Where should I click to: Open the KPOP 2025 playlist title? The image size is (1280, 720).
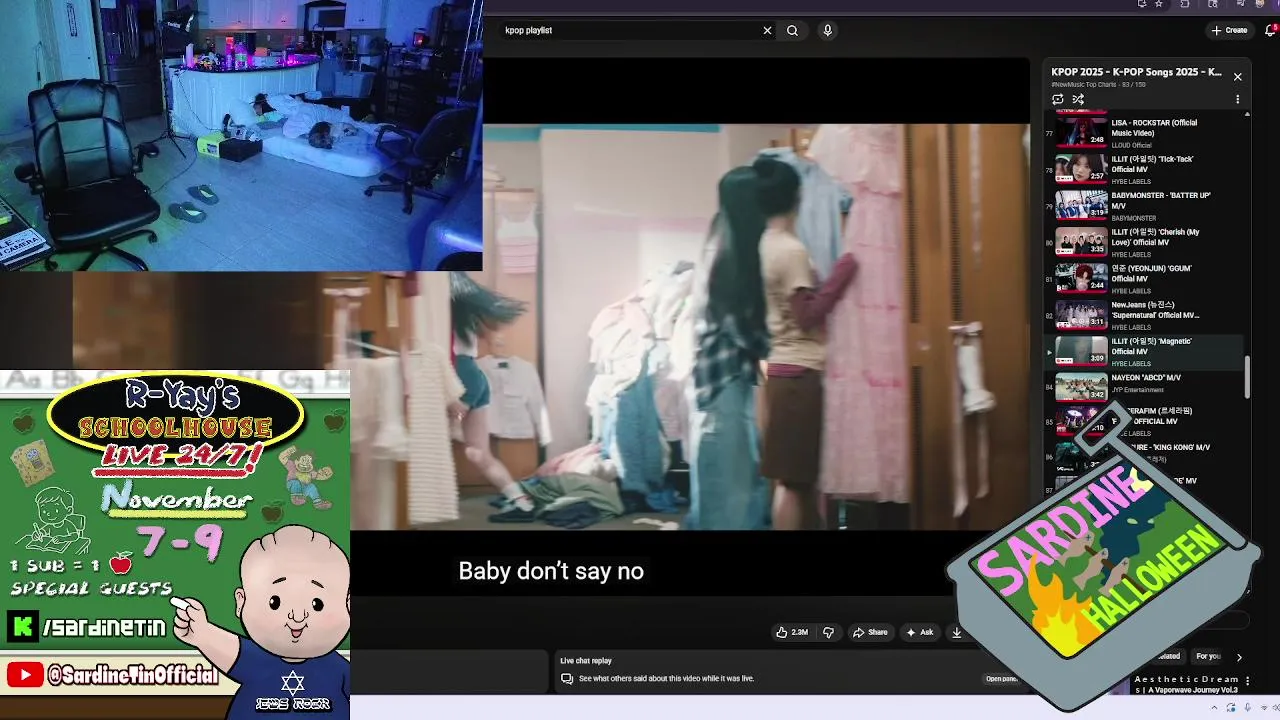1136,72
